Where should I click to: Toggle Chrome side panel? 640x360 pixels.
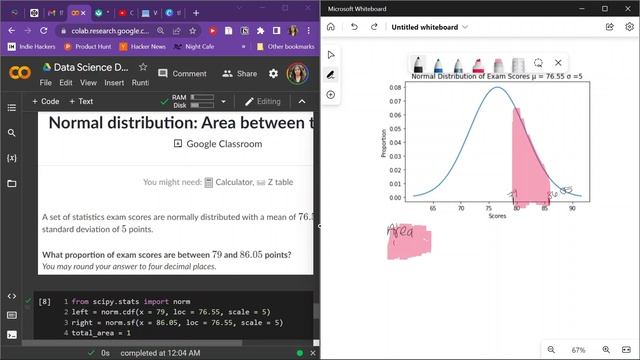tap(276, 31)
